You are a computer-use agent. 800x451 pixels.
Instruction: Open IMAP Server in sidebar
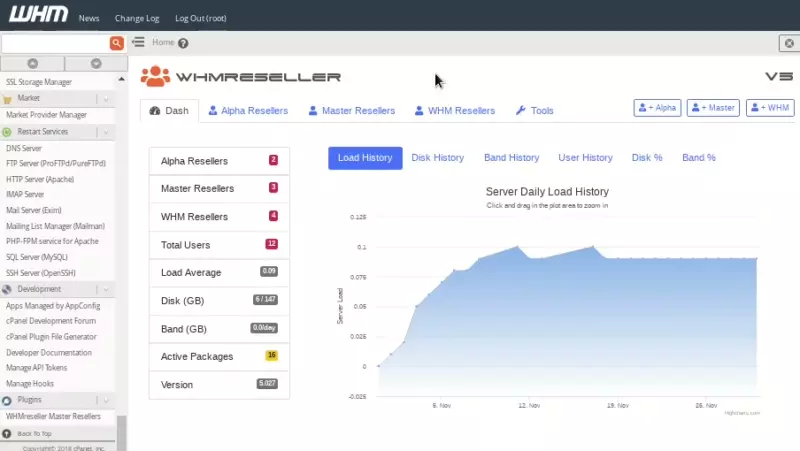tap(25, 195)
